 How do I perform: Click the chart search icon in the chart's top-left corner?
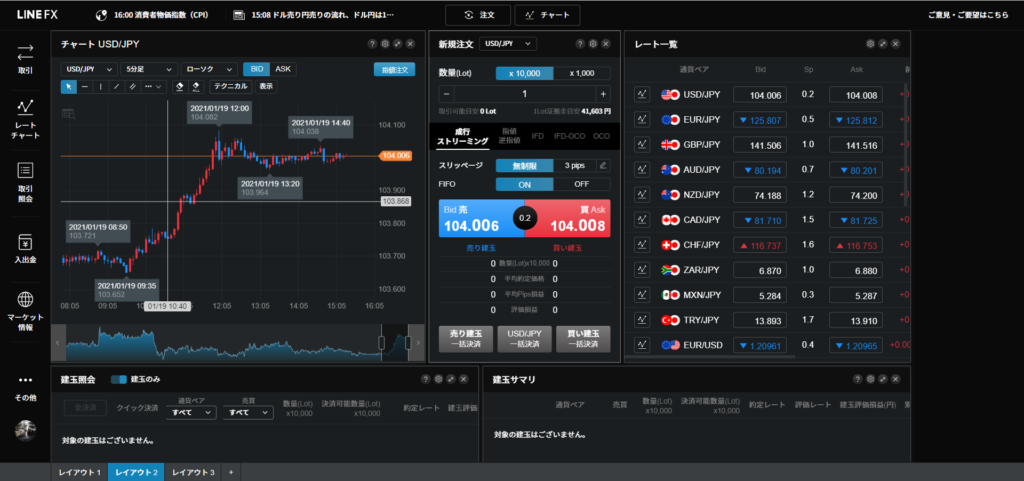69,114
